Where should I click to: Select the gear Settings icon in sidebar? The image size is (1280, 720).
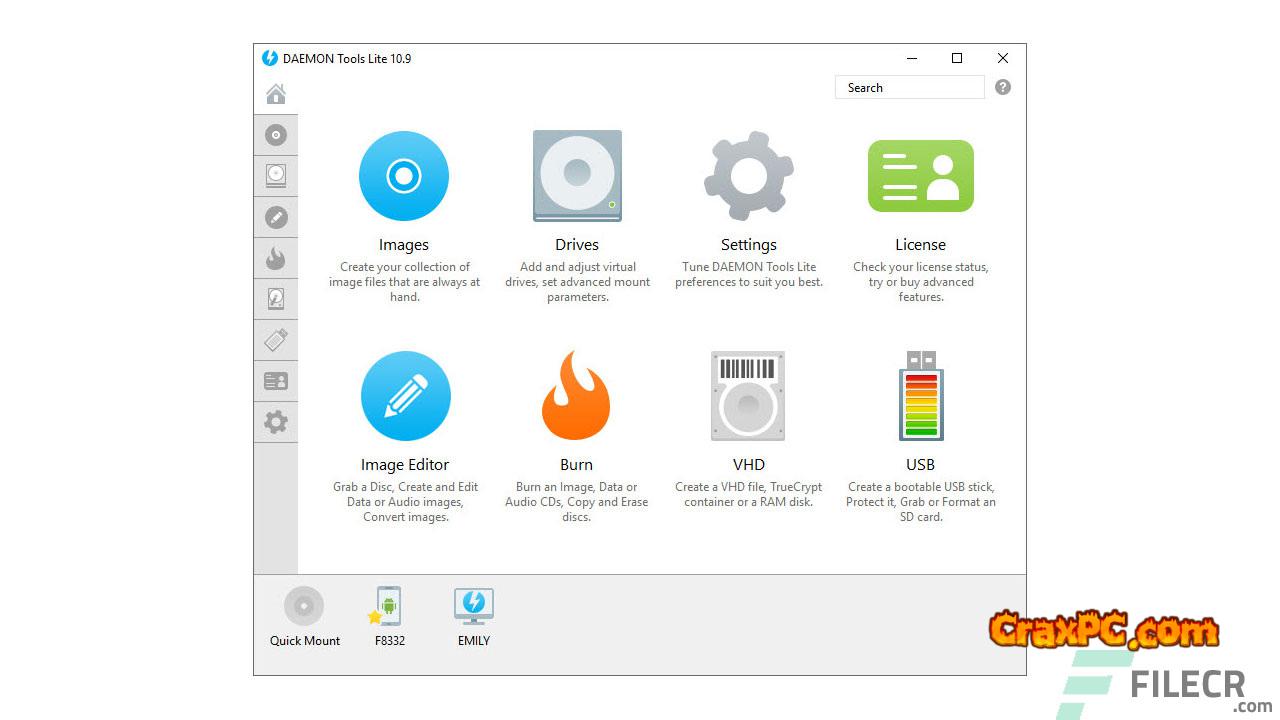pyautogui.click(x=276, y=422)
